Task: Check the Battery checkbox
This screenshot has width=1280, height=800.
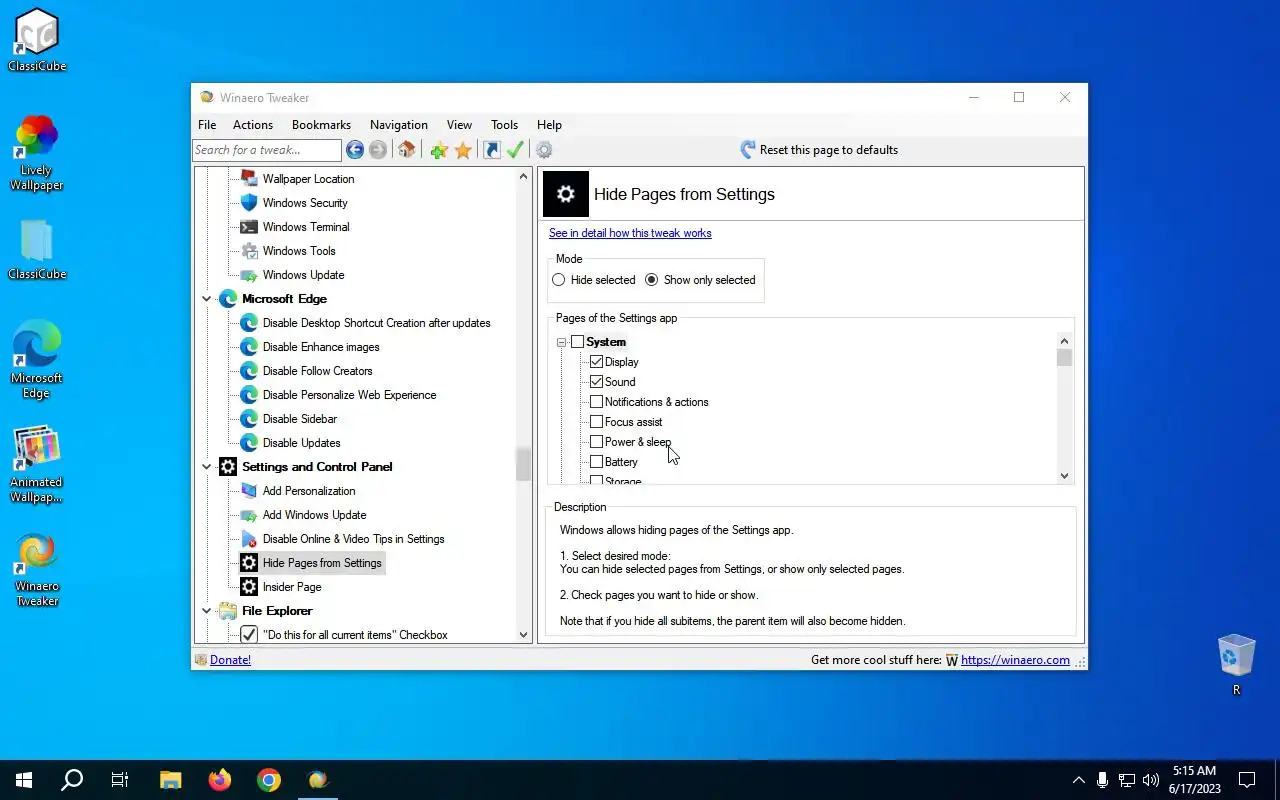Action: 597,462
